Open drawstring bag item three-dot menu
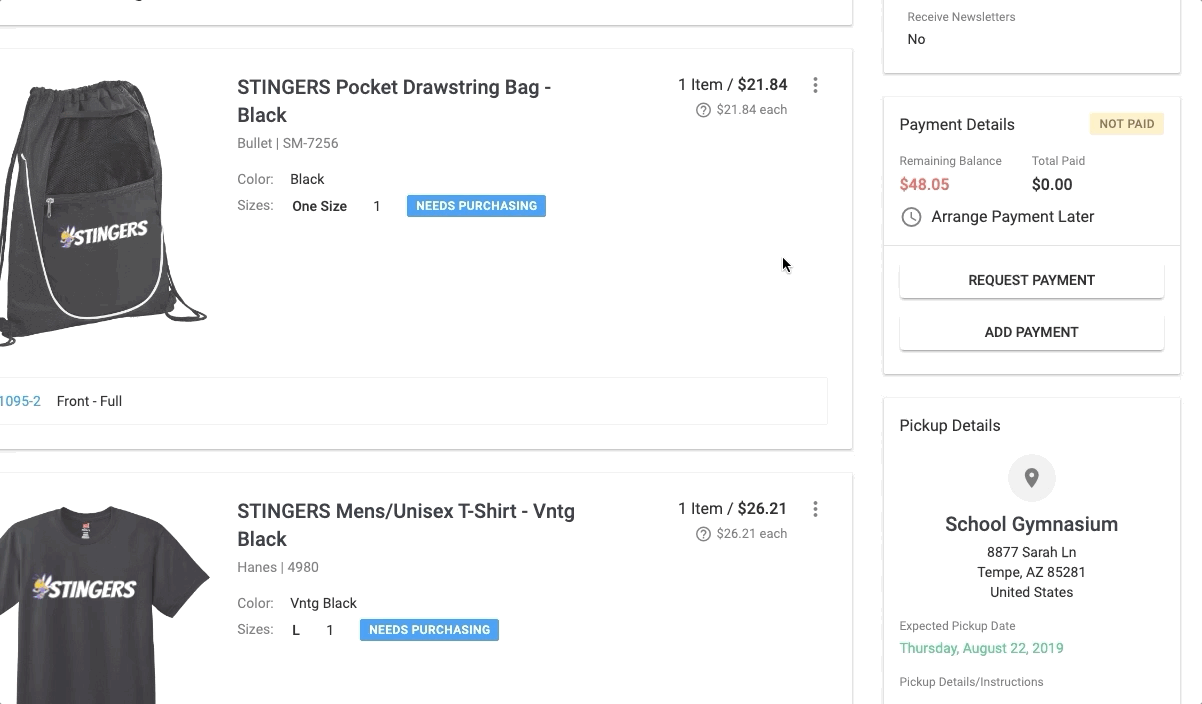This screenshot has width=1202, height=704. [x=815, y=86]
